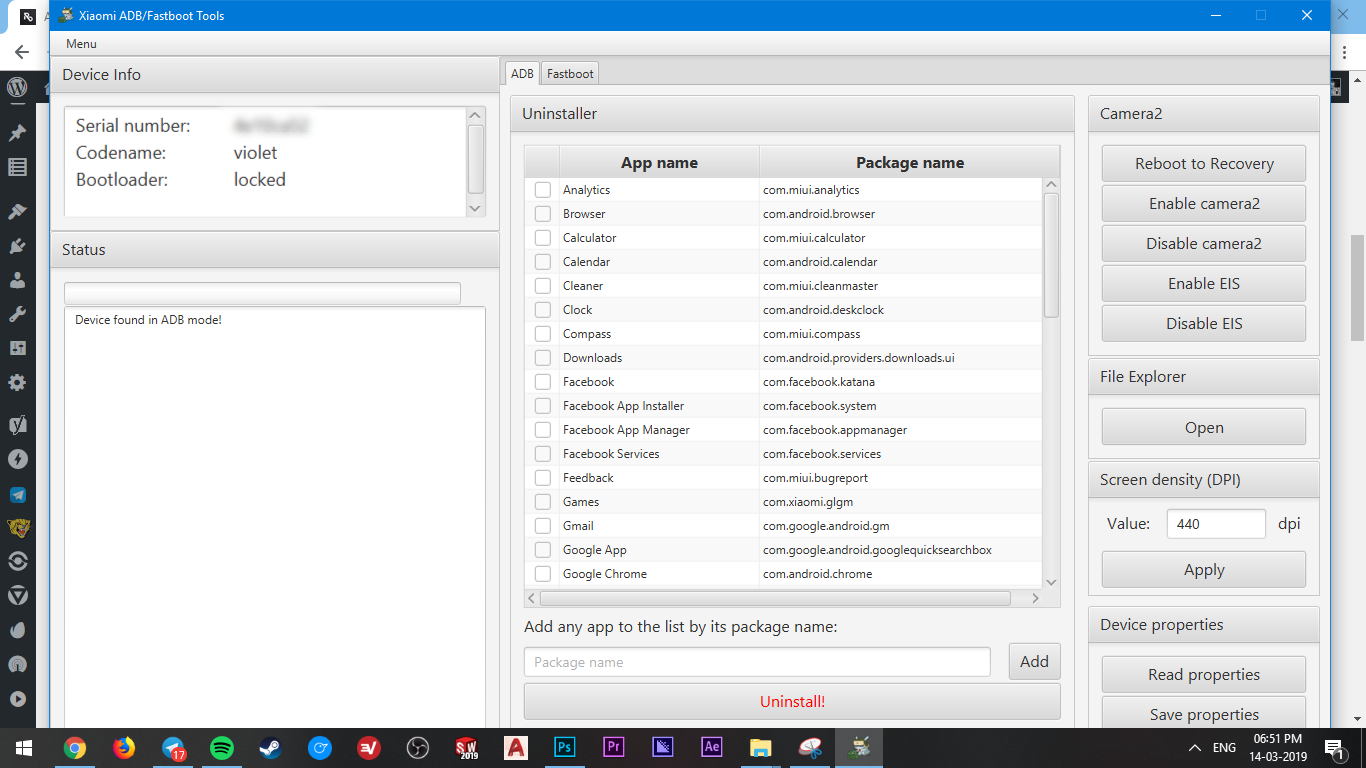Click the Xiaomi ADB Tools taskbar icon
The width and height of the screenshot is (1366, 768).
click(859, 747)
